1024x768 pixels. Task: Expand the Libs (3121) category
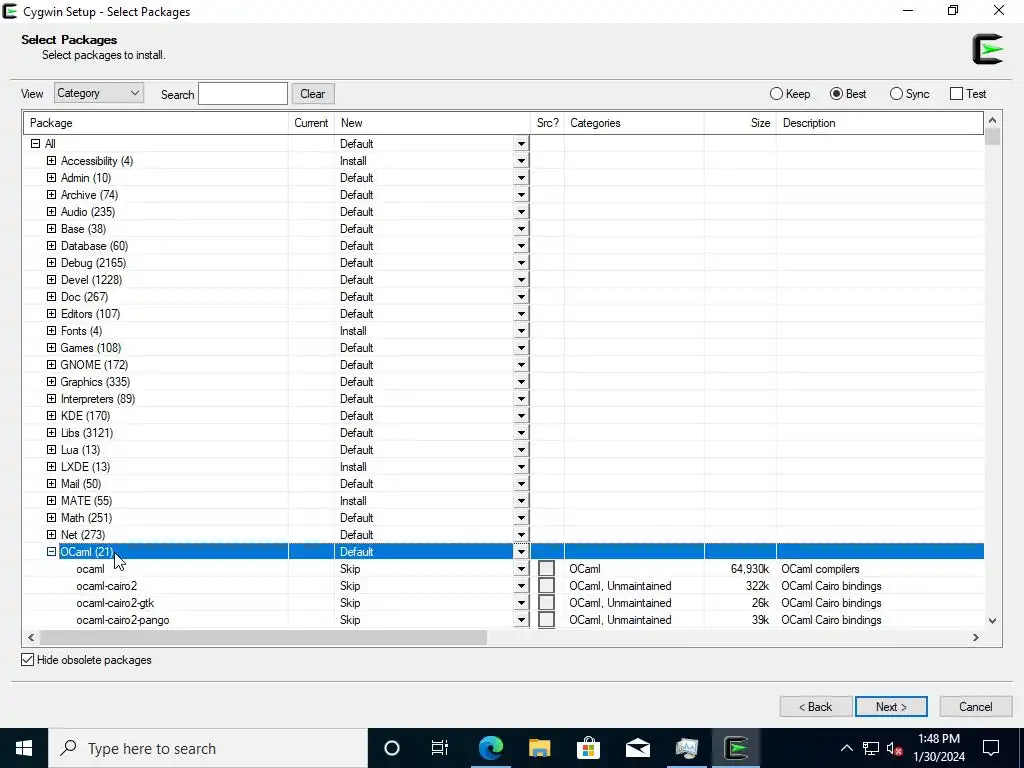(52, 432)
